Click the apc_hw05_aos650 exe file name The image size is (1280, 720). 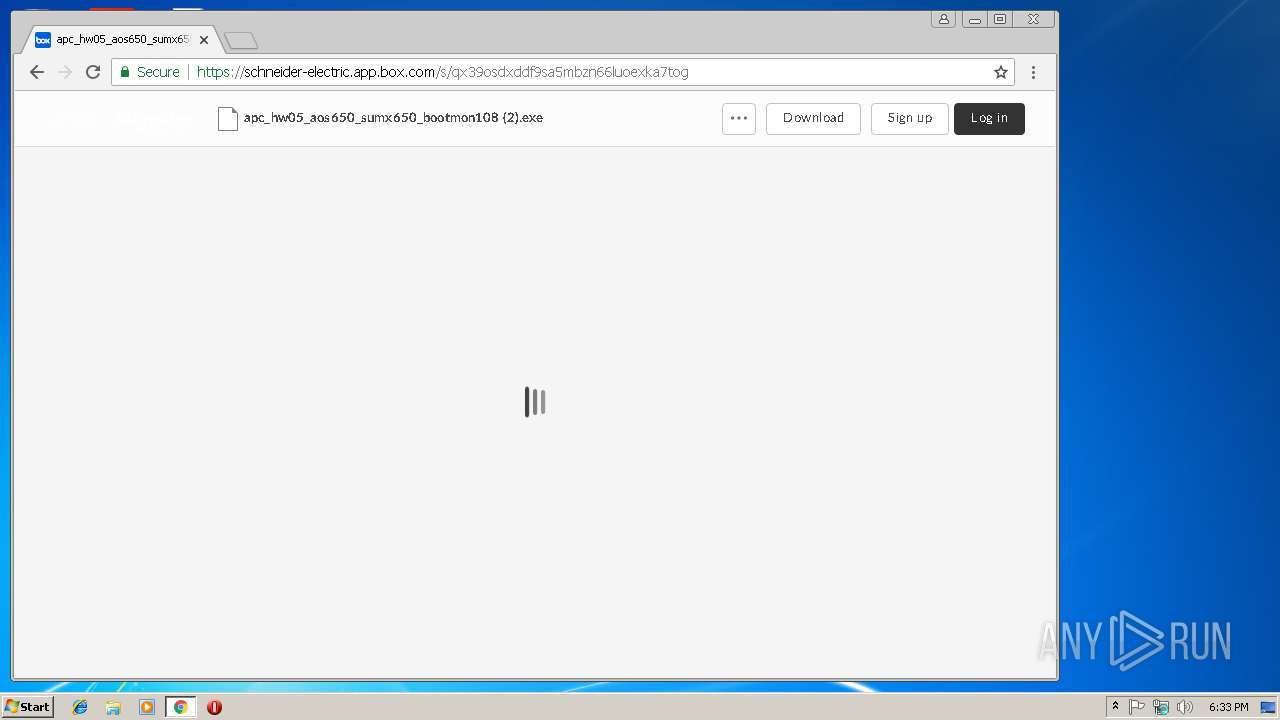(x=393, y=118)
